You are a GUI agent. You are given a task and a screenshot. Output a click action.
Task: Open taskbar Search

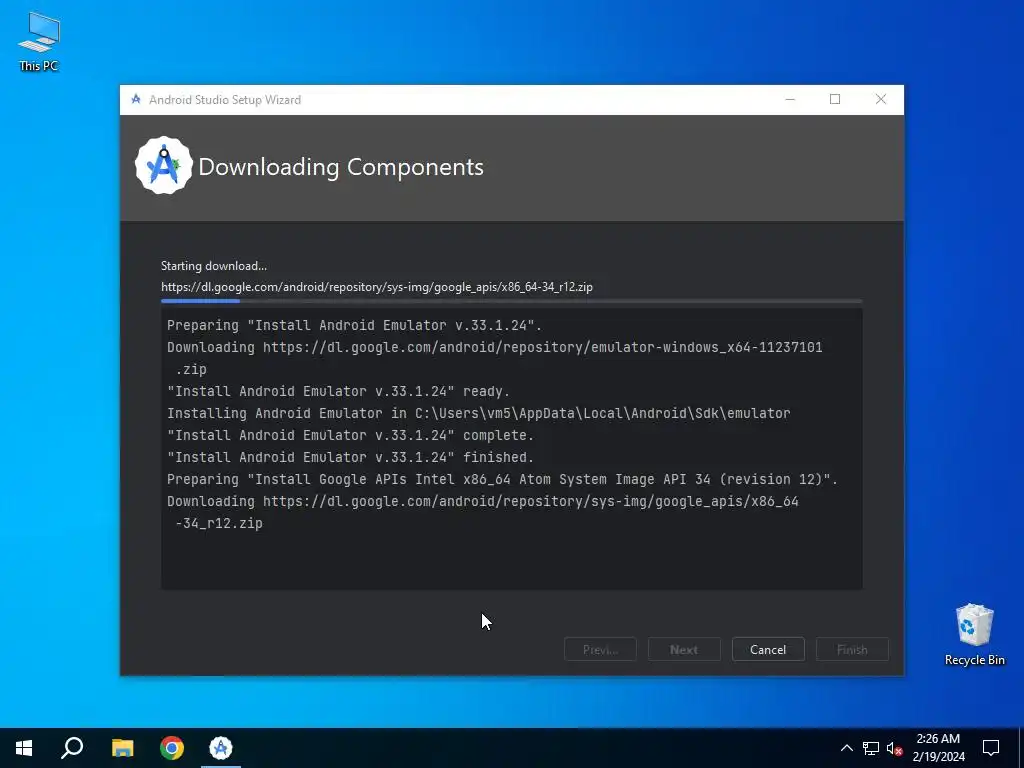click(x=72, y=748)
